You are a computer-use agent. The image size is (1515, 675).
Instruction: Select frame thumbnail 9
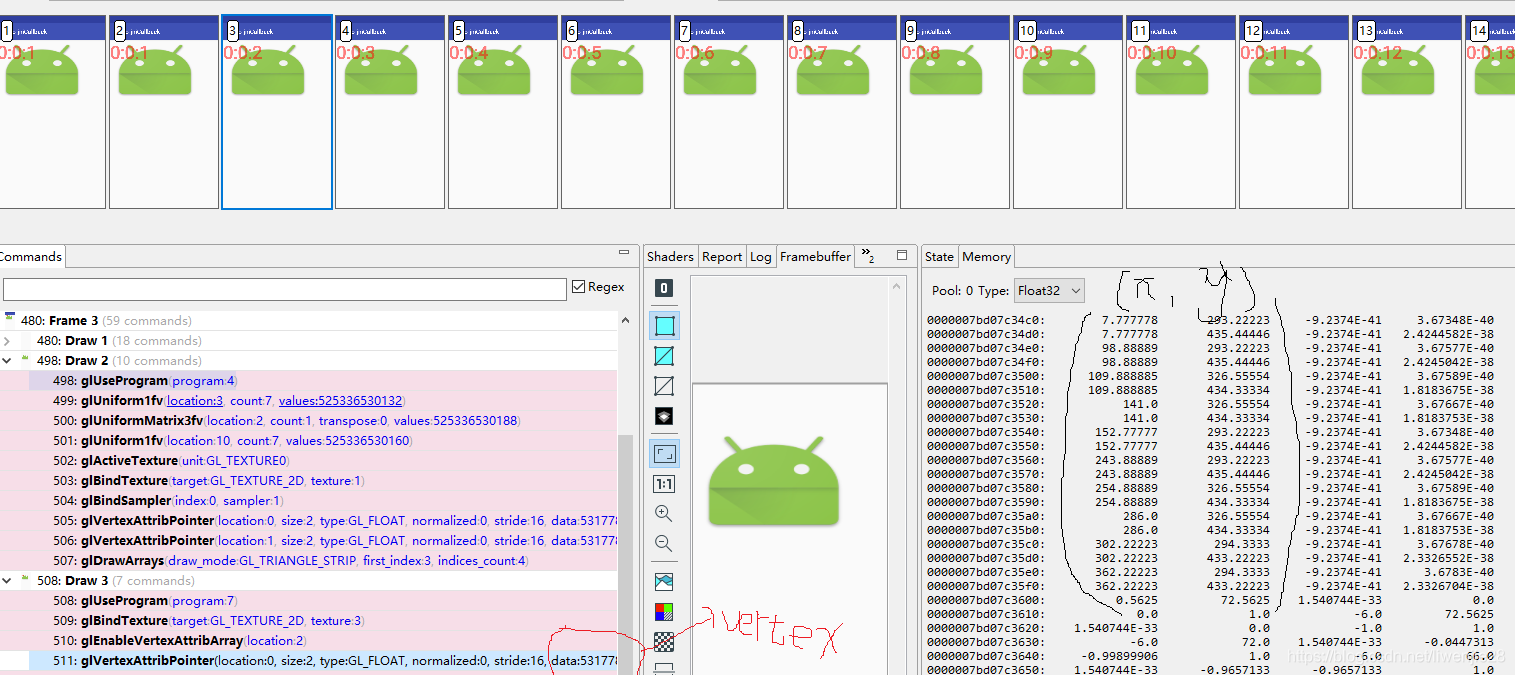[954, 112]
